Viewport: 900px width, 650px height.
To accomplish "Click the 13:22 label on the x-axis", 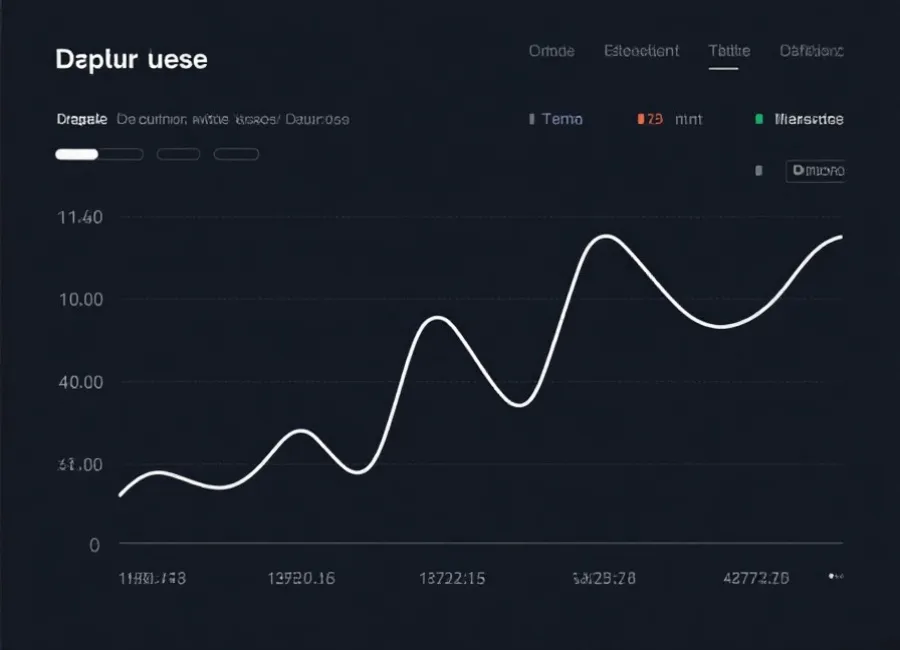I will coord(452,577).
